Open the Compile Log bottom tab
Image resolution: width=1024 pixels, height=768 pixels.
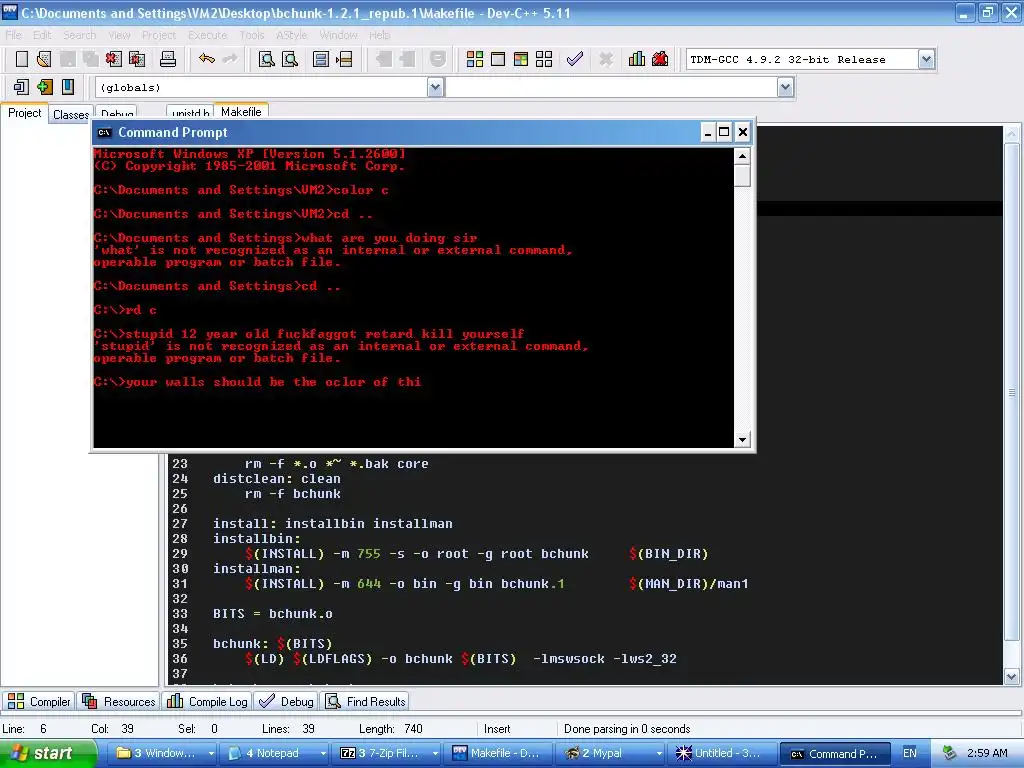[x=207, y=701]
